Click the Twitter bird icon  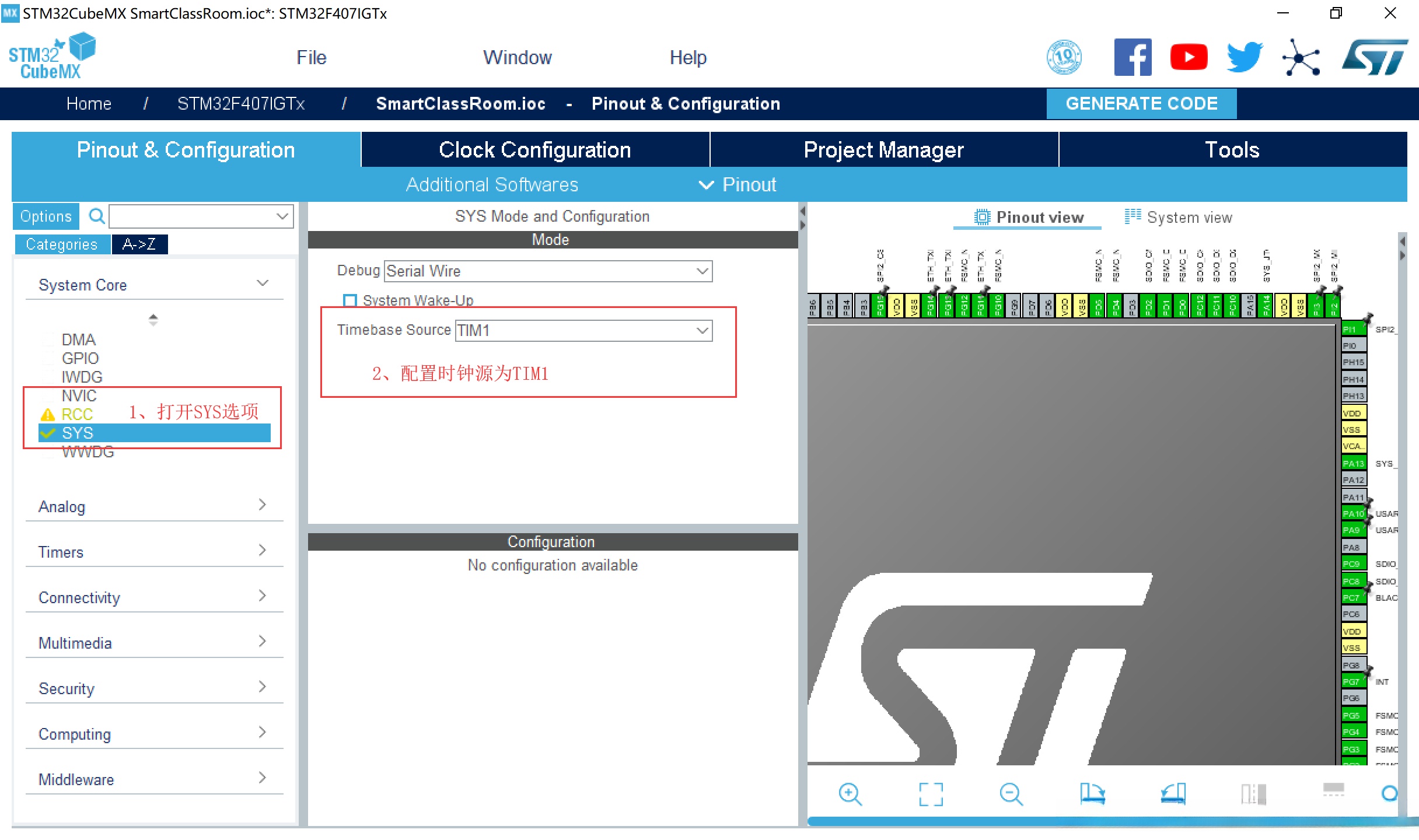point(1244,57)
